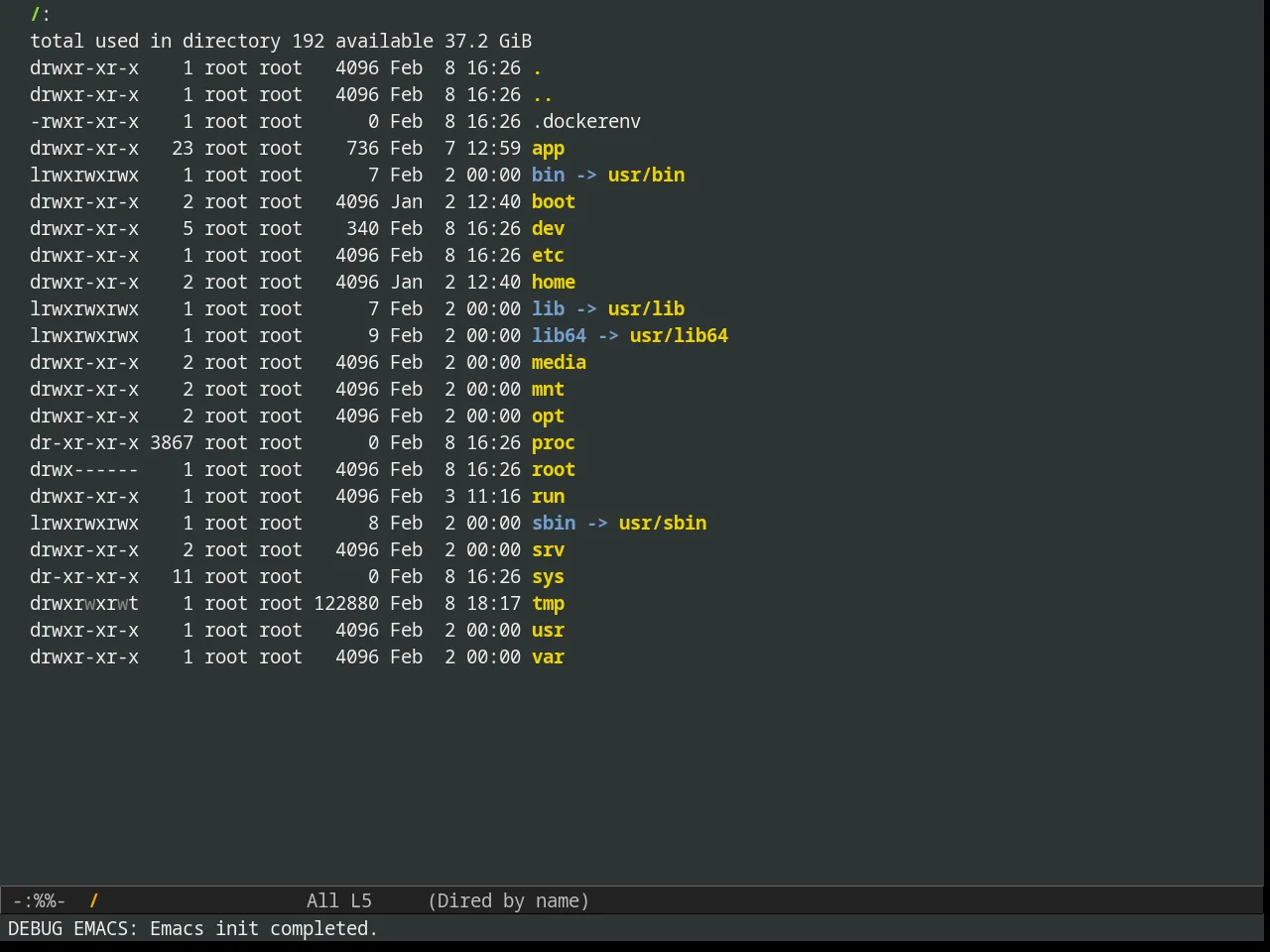Viewport: 1270px width, 952px height.
Task: Click the usr/bin symlink target
Action: tap(646, 176)
